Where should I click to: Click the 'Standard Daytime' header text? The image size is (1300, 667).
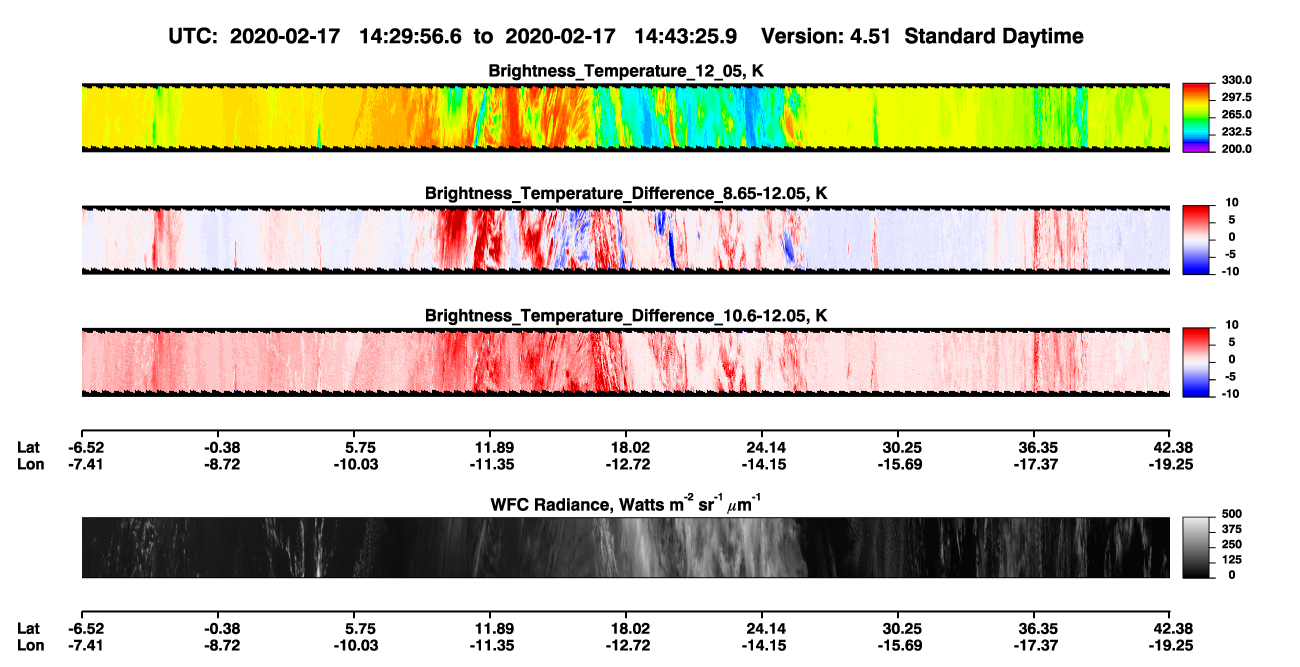[993, 37]
